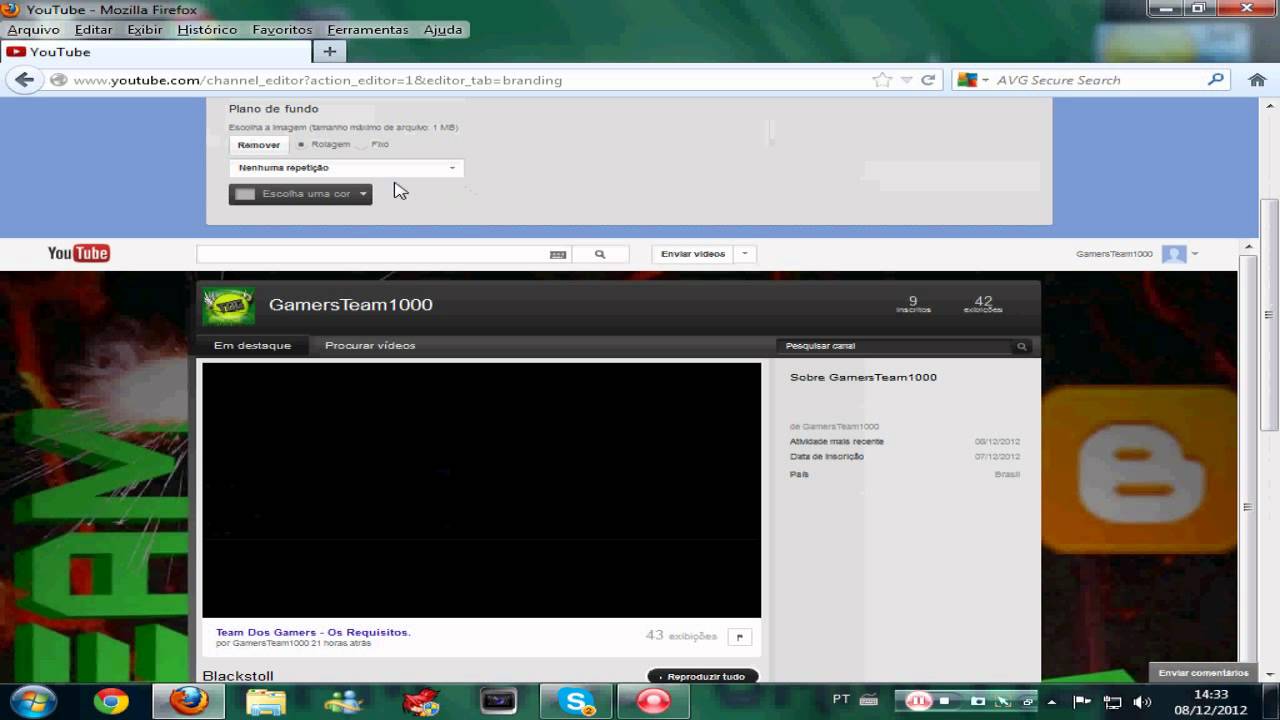Image resolution: width=1280 pixels, height=720 pixels.
Task: Click the Firefox icon in the taskbar
Action: pos(188,701)
